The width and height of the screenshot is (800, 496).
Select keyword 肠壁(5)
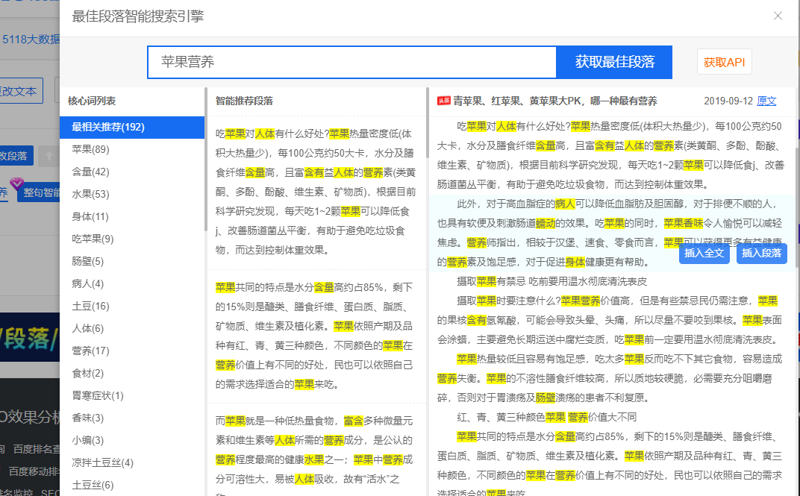88,261
